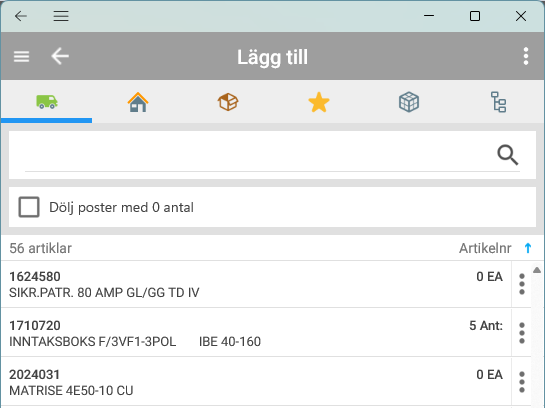The image size is (545, 408).
Task: Focus the search text field
Action: tap(257, 155)
